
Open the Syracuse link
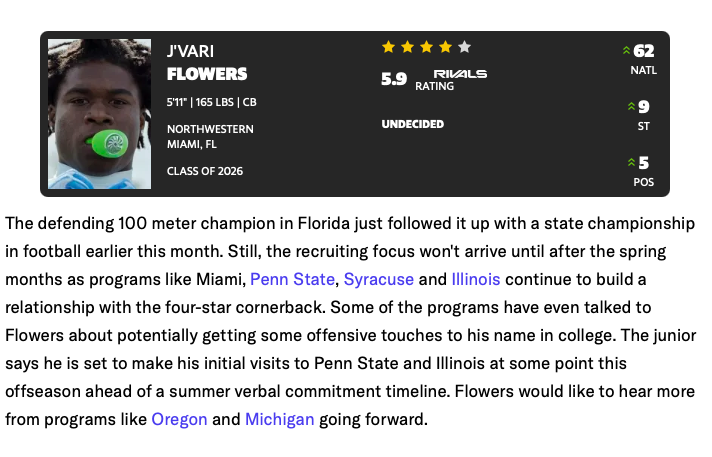(379, 277)
